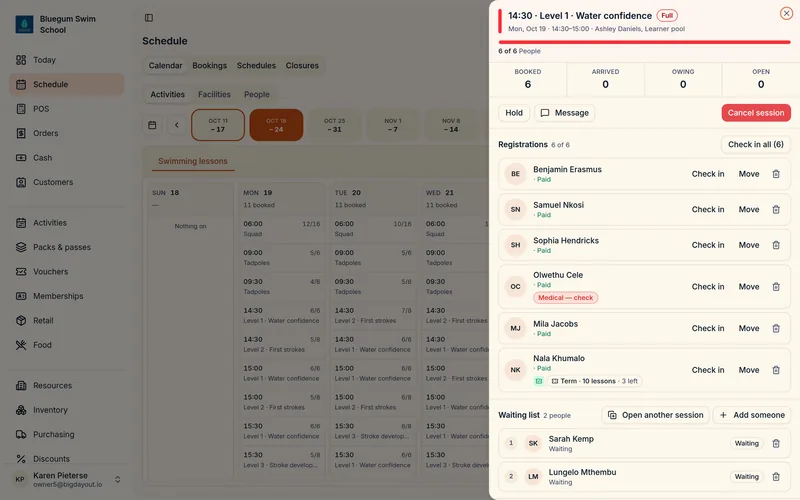Open the Cash section

[66, 158]
